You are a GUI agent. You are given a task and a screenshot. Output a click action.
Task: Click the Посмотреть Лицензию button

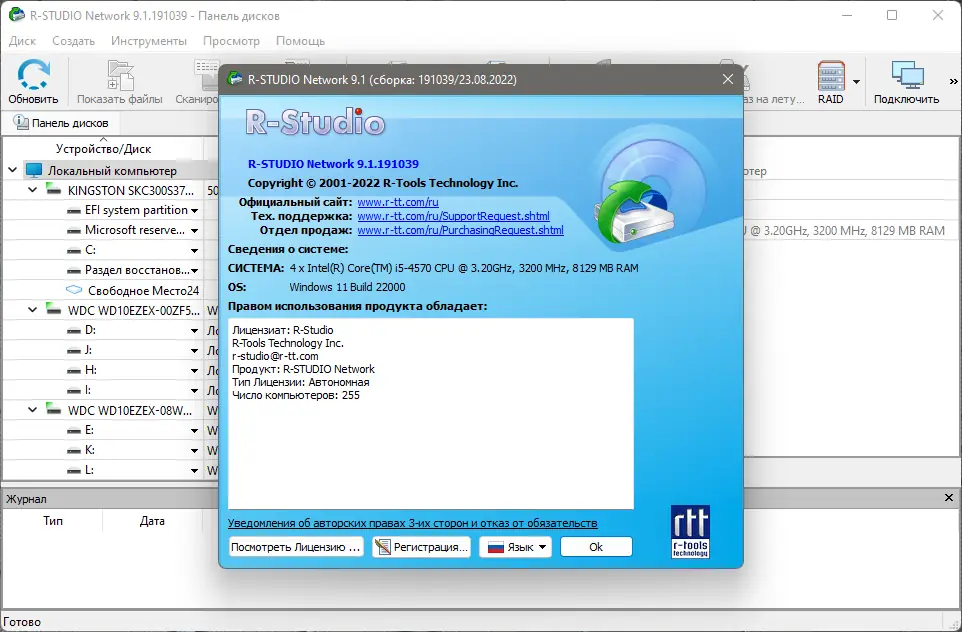point(296,547)
